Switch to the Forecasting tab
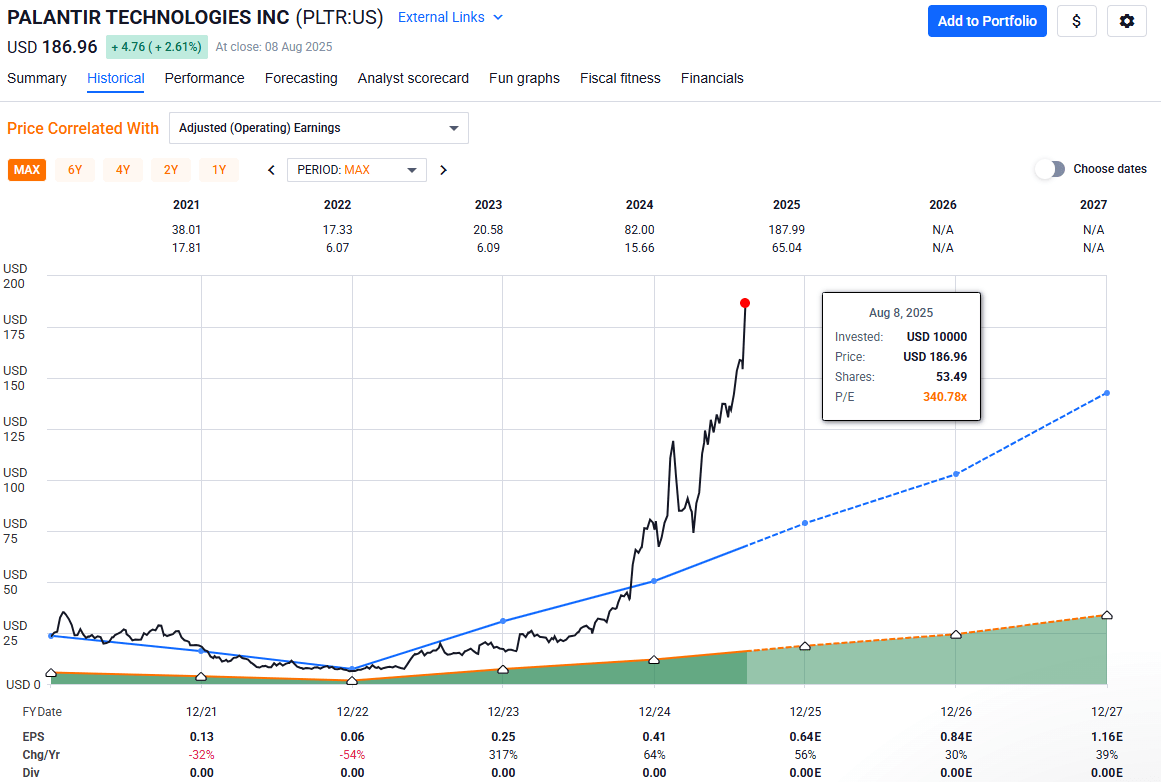The height and width of the screenshot is (782, 1161). (x=301, y=78)
